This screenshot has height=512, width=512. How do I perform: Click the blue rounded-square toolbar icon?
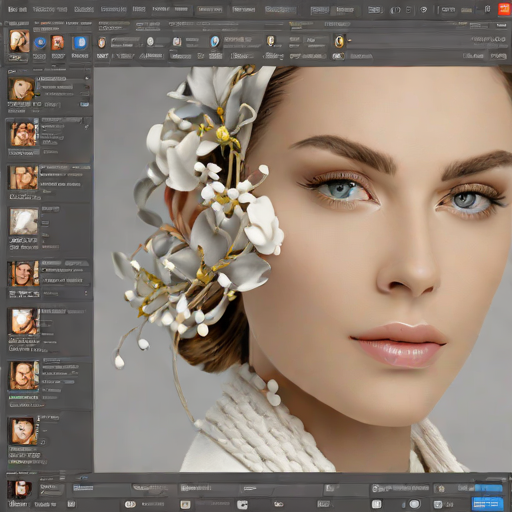tap(80, 43)
